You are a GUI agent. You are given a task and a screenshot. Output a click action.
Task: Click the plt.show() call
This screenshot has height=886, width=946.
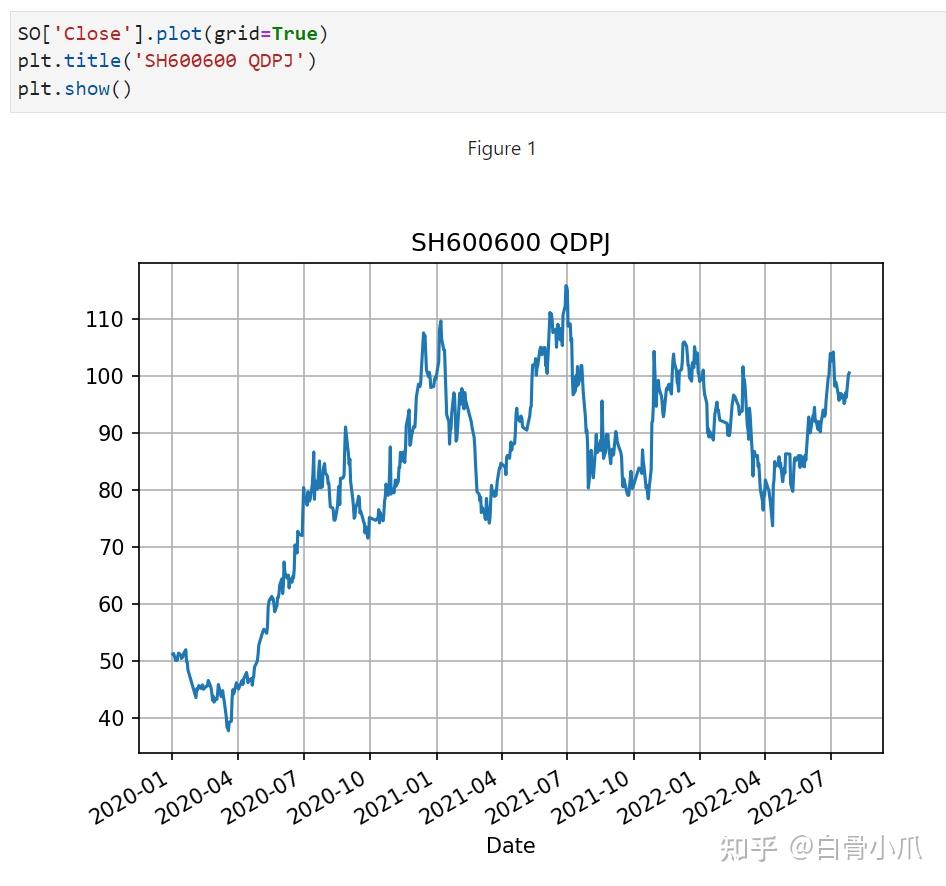(x=75, y=88)
